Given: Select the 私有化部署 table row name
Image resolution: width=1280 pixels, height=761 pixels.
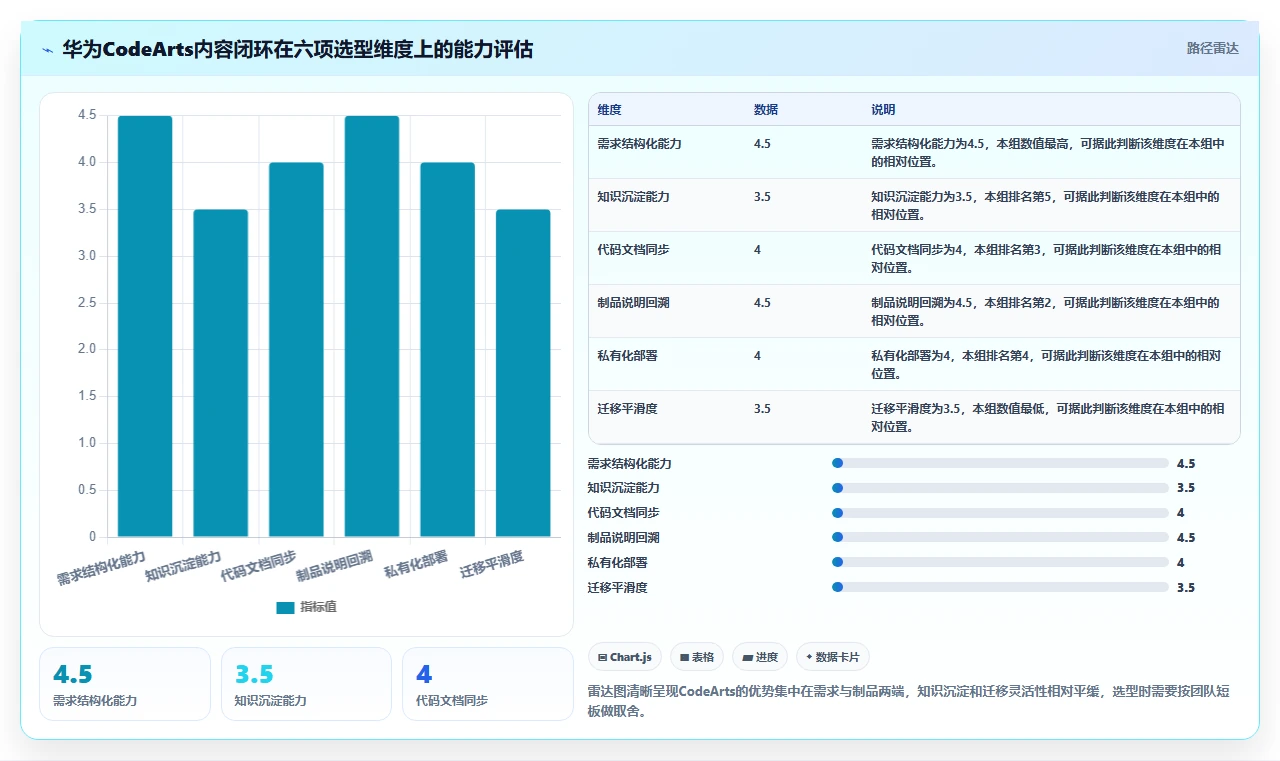Looking at the screenshot, I should coord(627,356).
